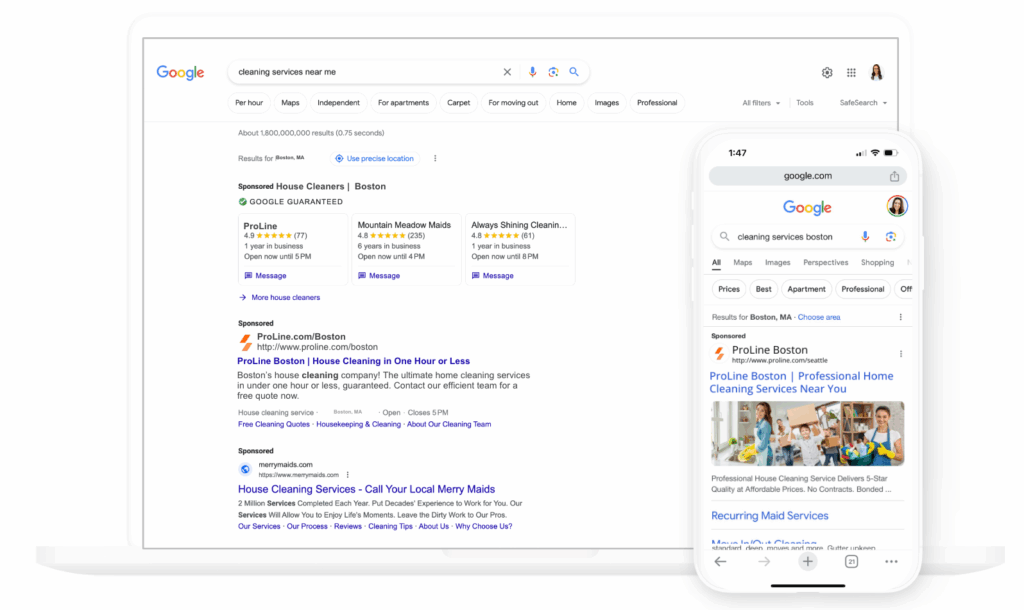1024x610 pixels.
Task: Tap the phone search field text
Action: point(784,237)
